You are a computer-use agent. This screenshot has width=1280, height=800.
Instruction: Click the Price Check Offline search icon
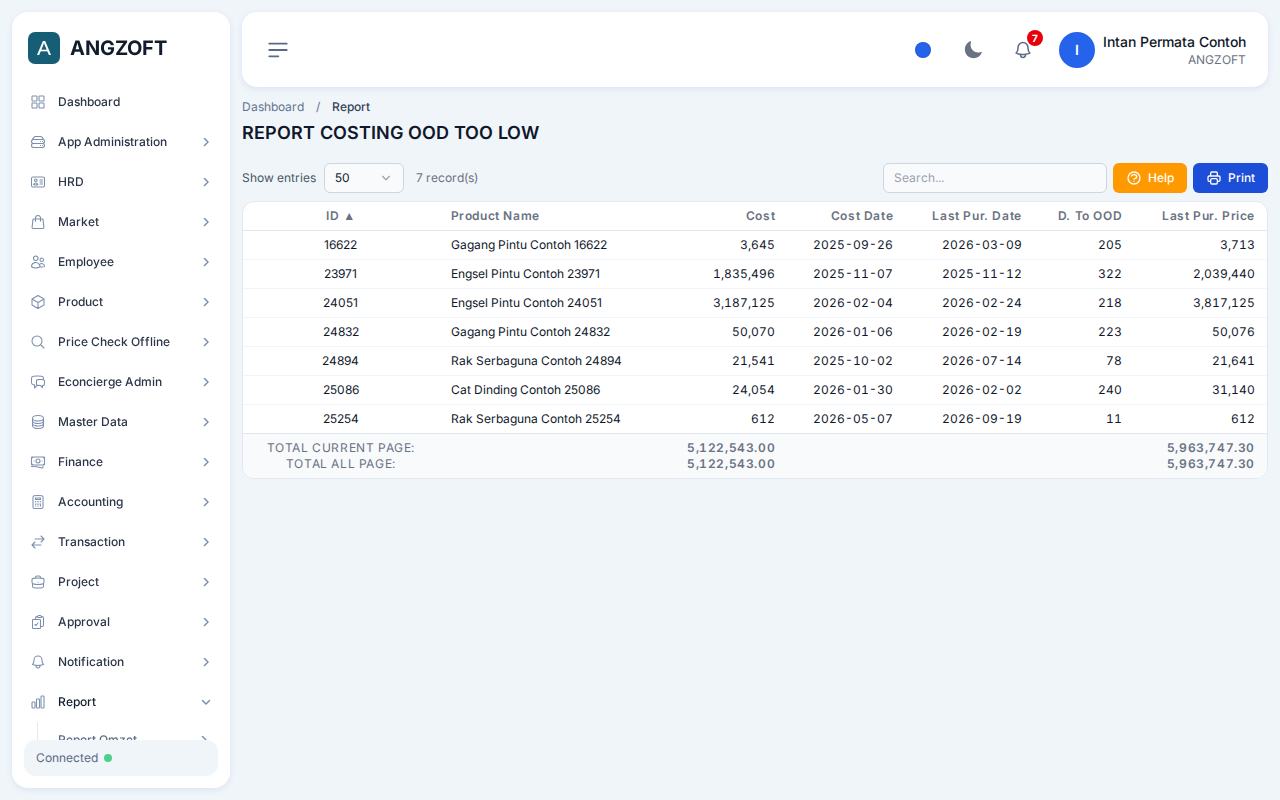coord(38,342)
